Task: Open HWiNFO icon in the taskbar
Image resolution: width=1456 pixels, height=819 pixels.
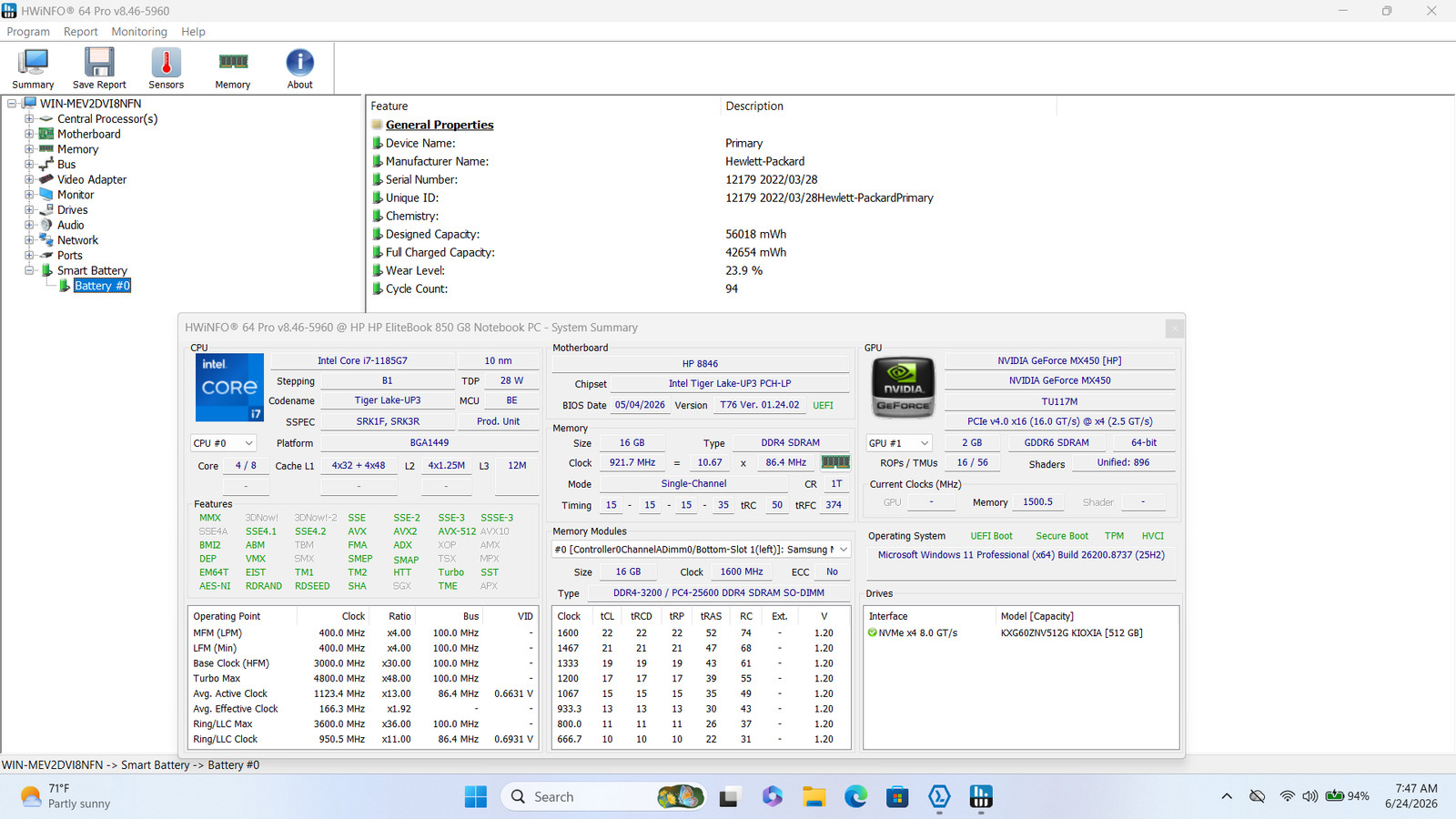Action: [981, 797]
